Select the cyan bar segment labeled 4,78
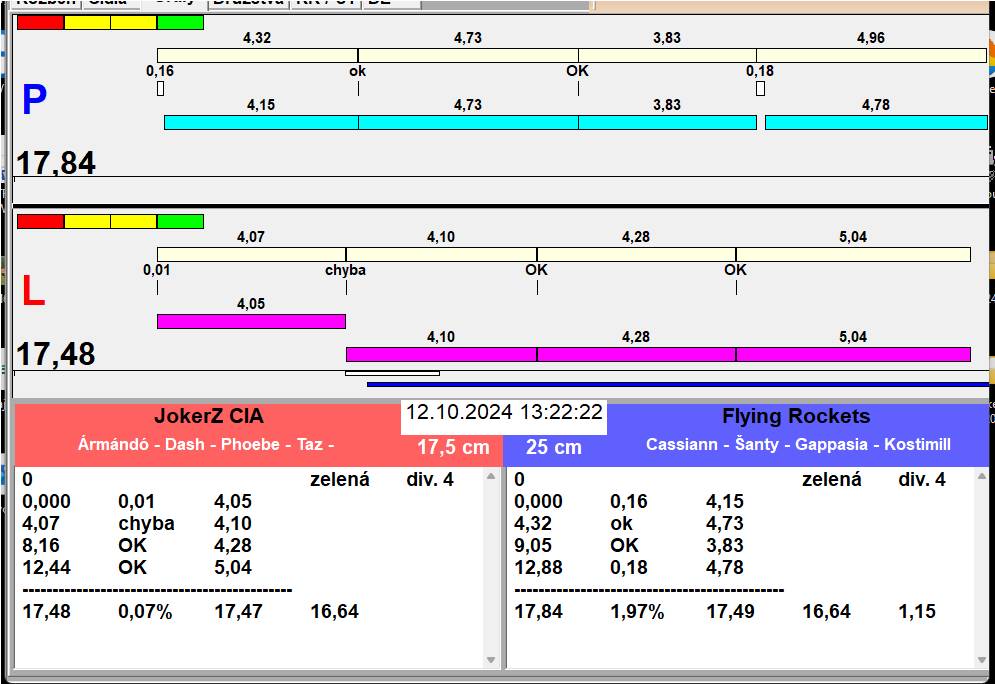This screenshot has width=995, height=684. (876, 122)
